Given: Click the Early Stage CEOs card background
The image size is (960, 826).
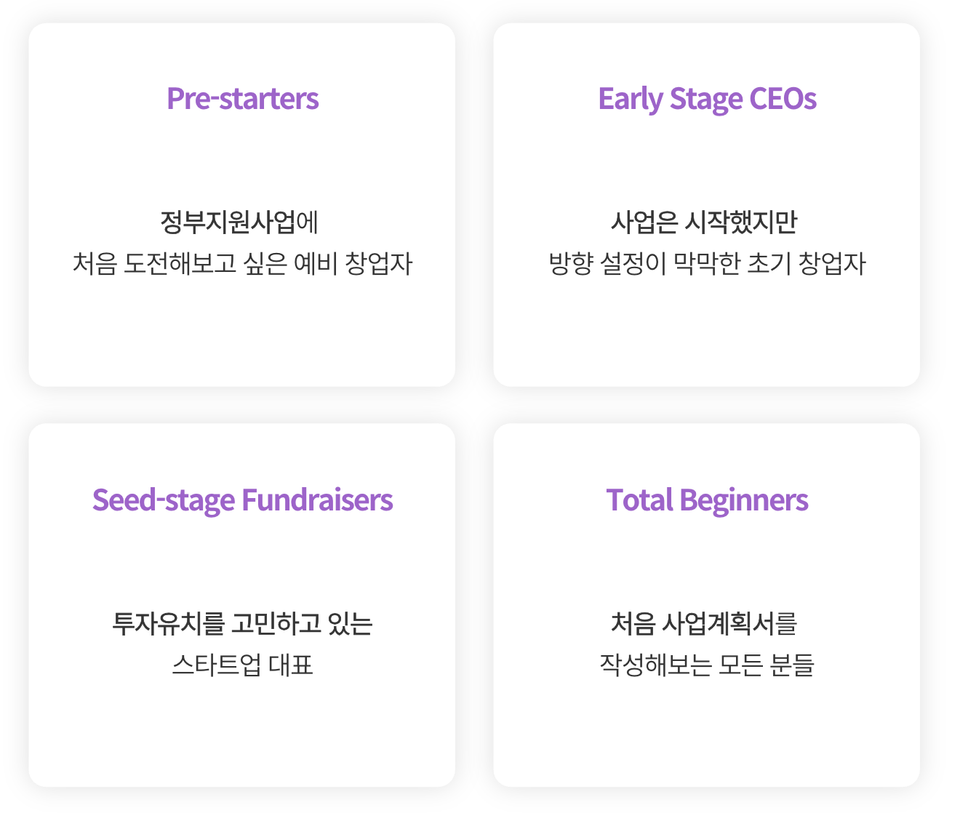Looking at the screenshot, I should 707,331.
